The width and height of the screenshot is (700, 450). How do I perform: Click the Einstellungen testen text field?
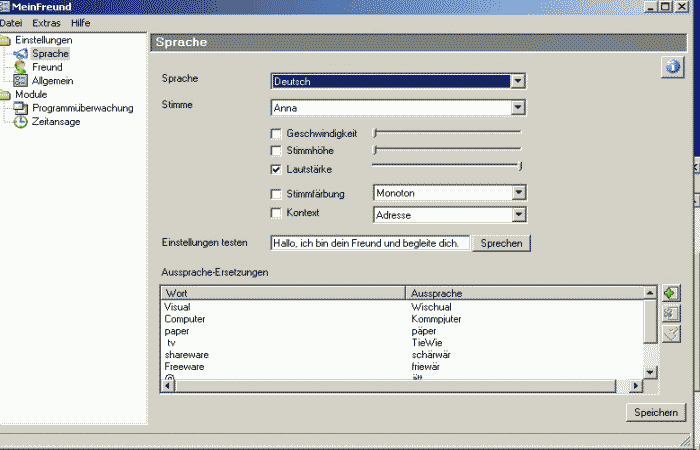(x=369, y=243)
